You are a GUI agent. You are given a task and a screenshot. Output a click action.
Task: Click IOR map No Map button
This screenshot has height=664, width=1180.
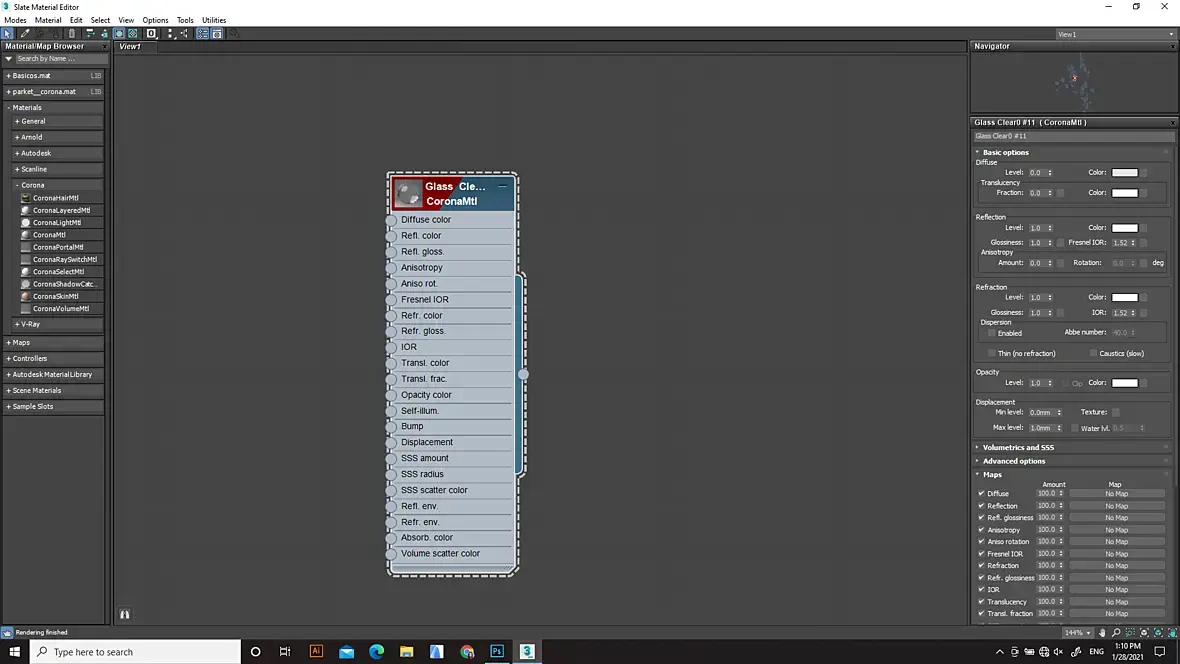coord(1117,589)
